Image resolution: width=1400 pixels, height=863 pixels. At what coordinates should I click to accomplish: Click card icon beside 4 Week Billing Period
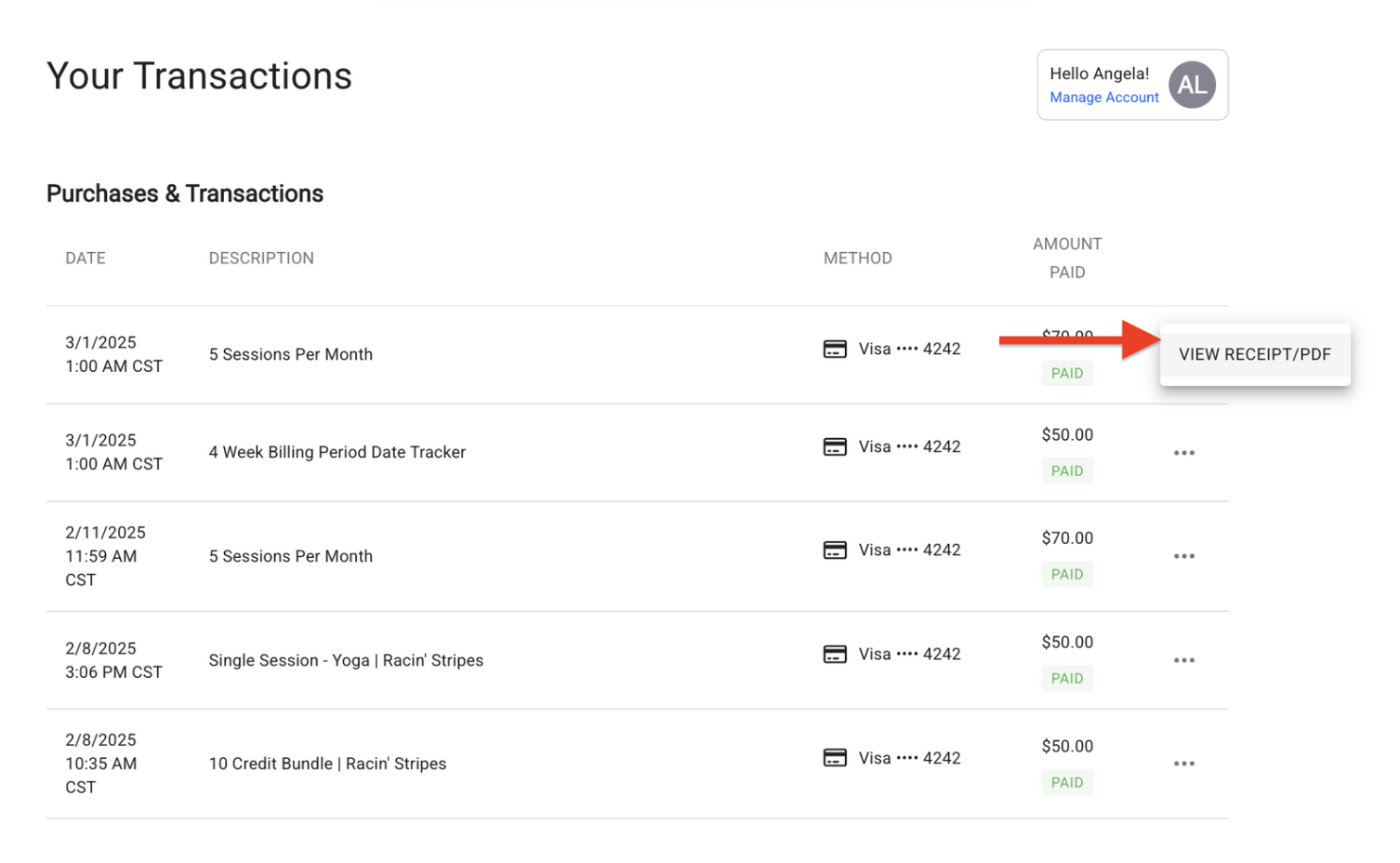835,447
